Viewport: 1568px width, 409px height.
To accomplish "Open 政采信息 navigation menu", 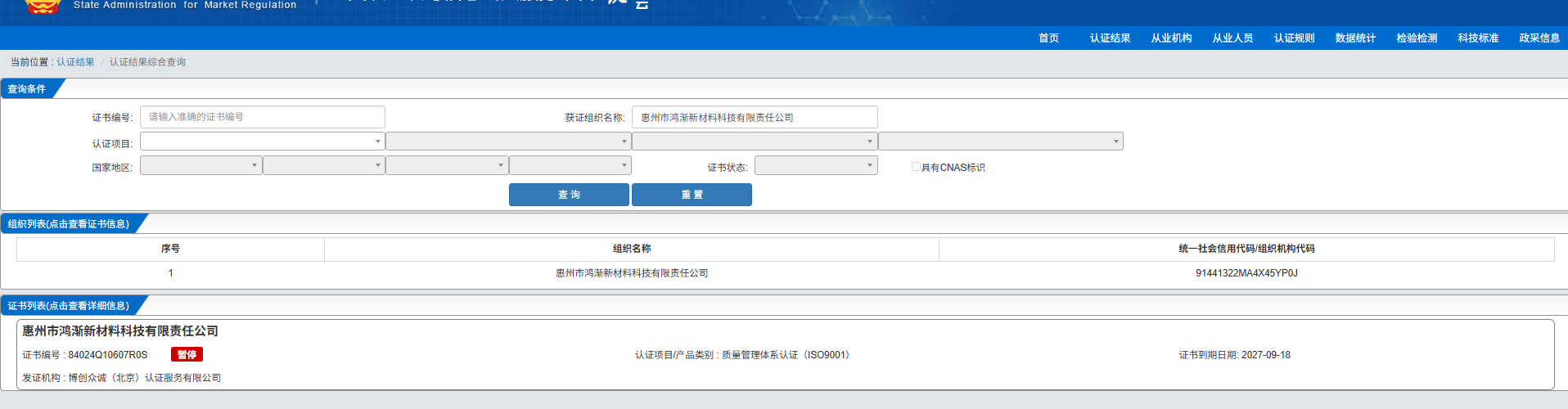I will (1539, 38).
